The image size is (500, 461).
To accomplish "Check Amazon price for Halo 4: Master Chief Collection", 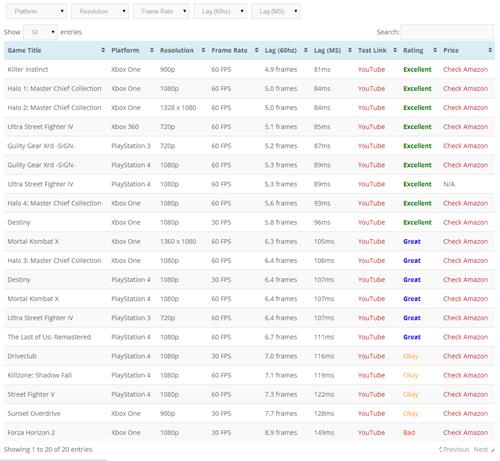I will 465,203.
